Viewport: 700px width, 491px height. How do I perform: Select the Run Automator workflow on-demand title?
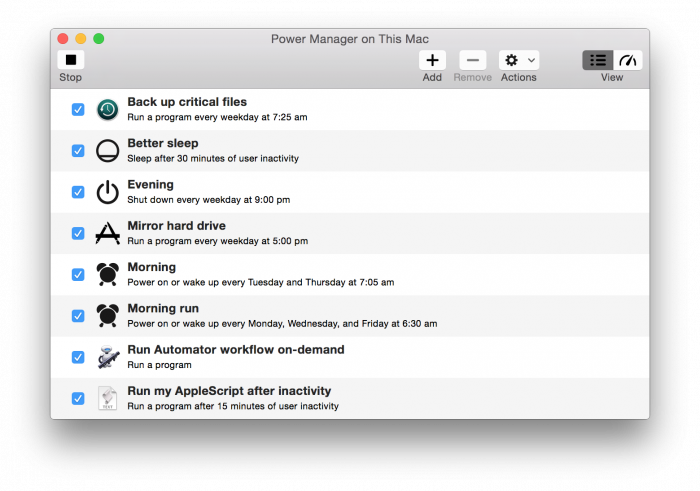tap(235, 350)
